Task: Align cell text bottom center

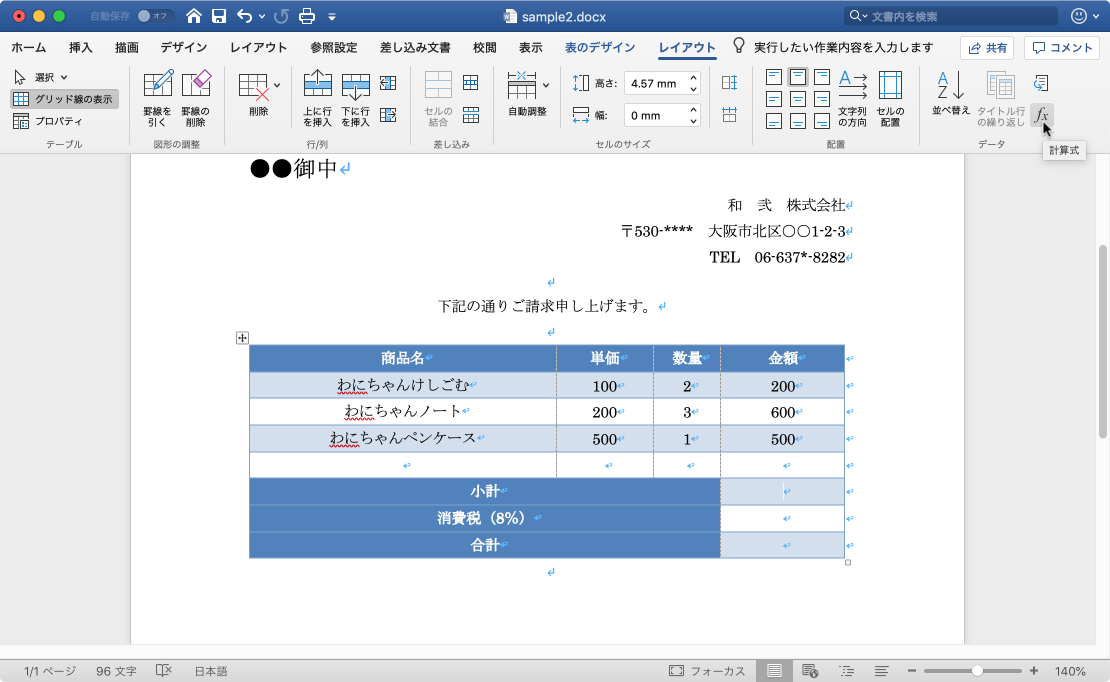Action: point(798,121)
